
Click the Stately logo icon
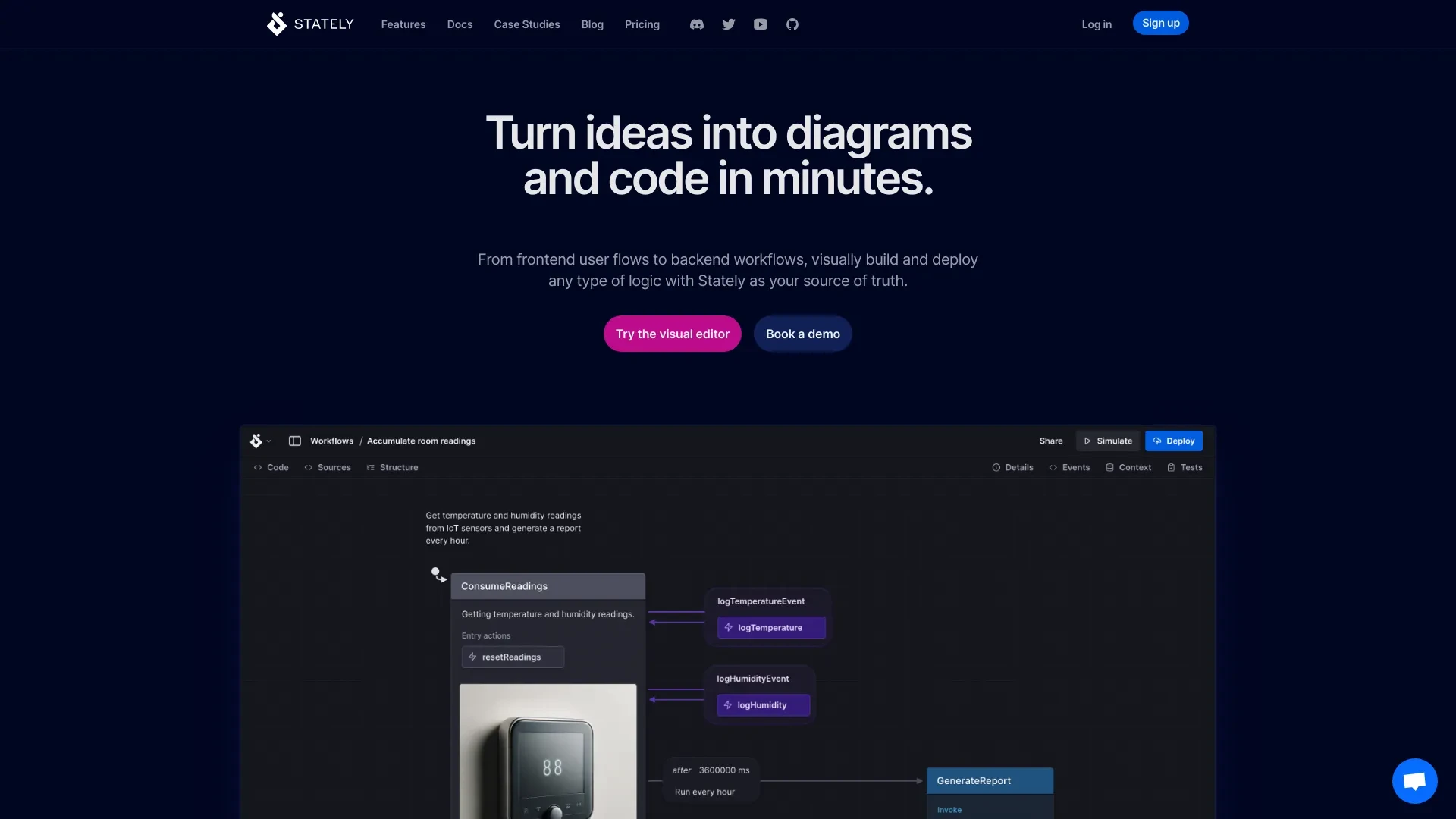(x=276, y=23)
